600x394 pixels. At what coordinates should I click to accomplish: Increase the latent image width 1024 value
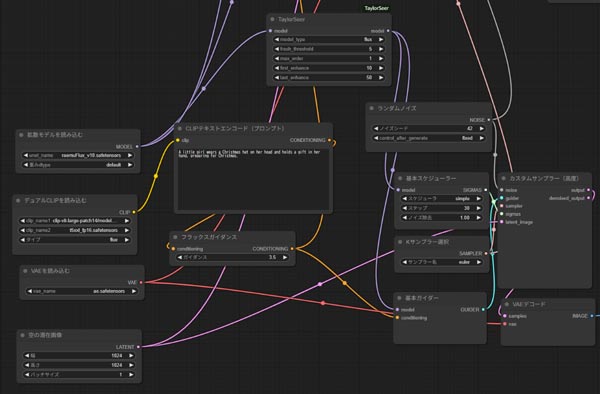point(131,356)
